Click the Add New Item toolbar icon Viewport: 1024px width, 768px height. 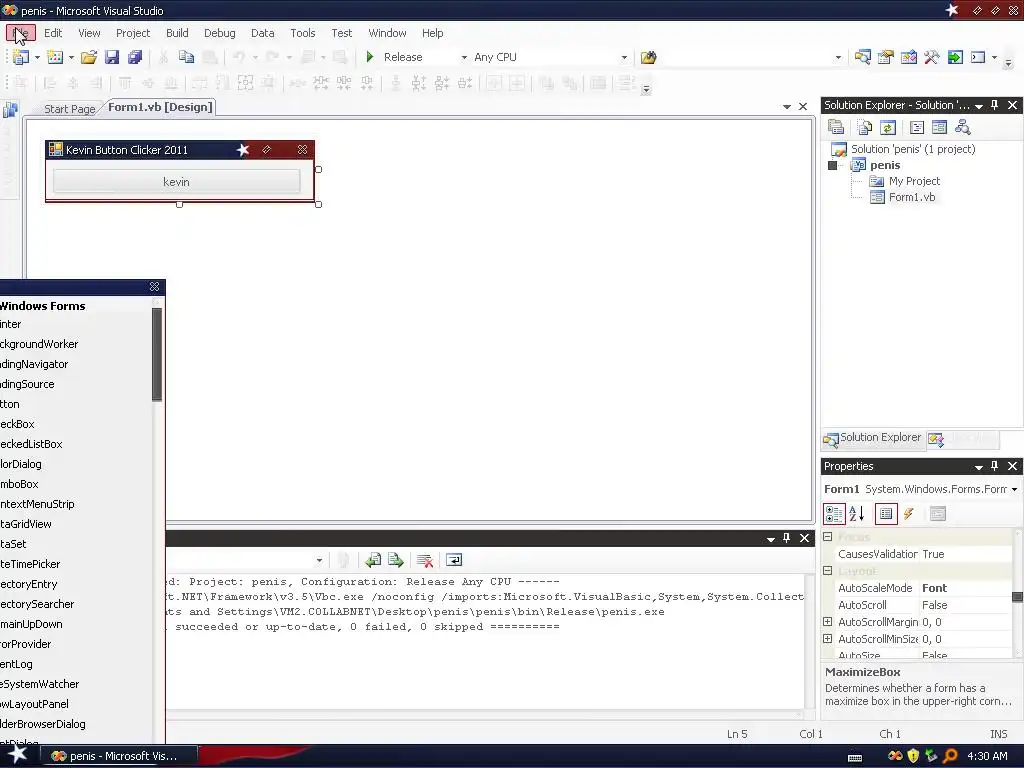(55, 57)
